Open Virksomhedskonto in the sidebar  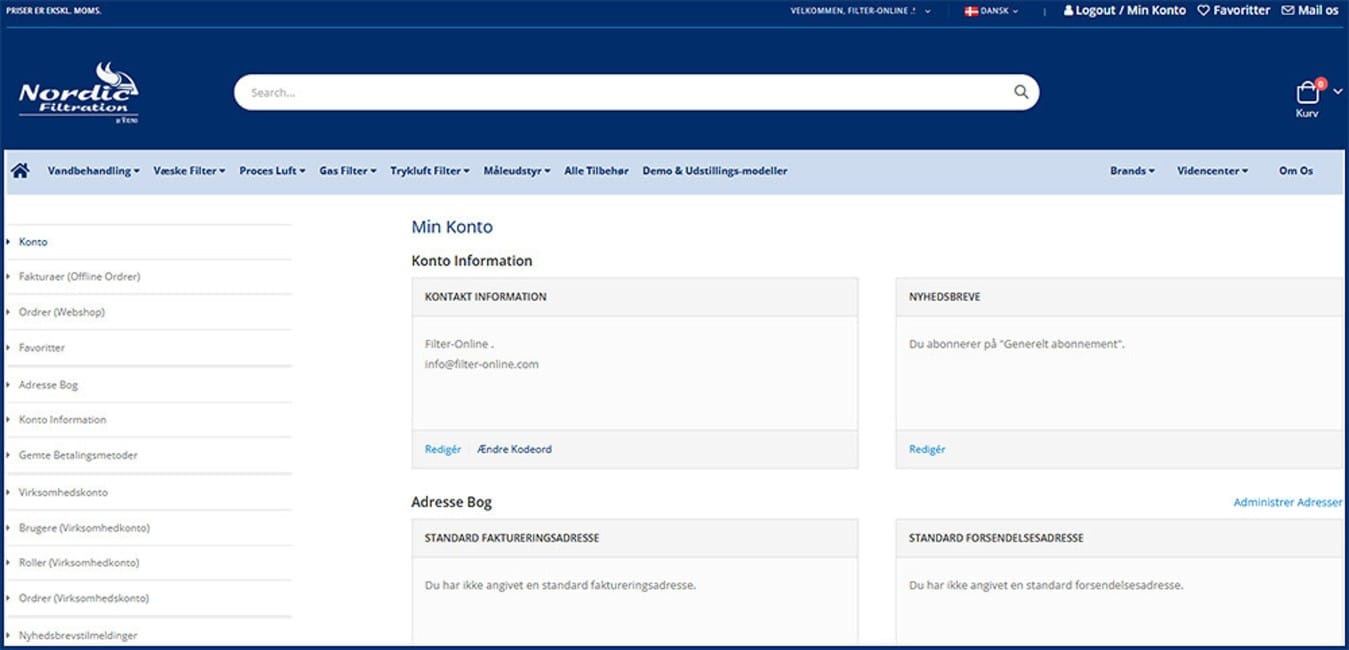[x=63, y=493]
